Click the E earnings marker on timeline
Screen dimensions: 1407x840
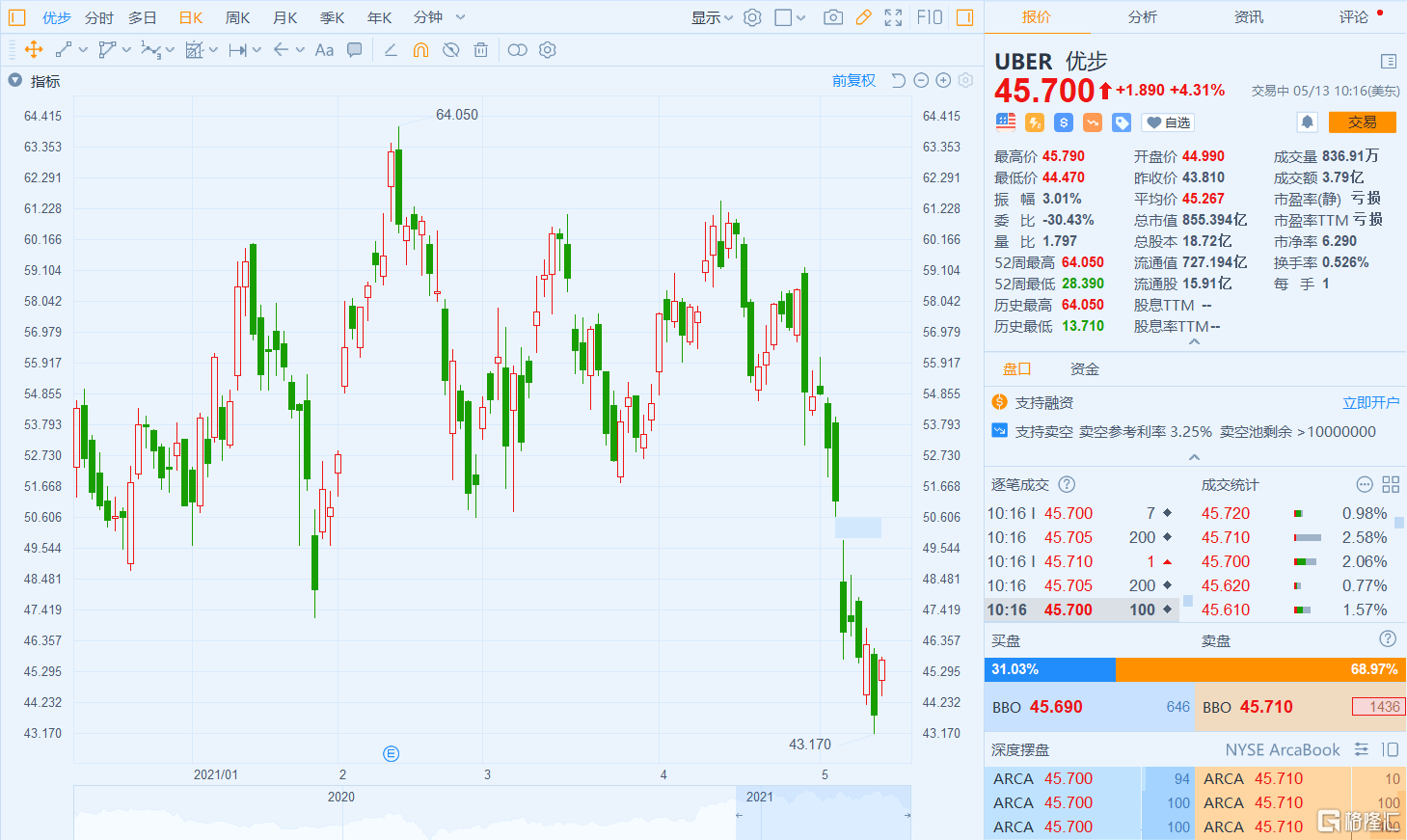click(391, 754)
